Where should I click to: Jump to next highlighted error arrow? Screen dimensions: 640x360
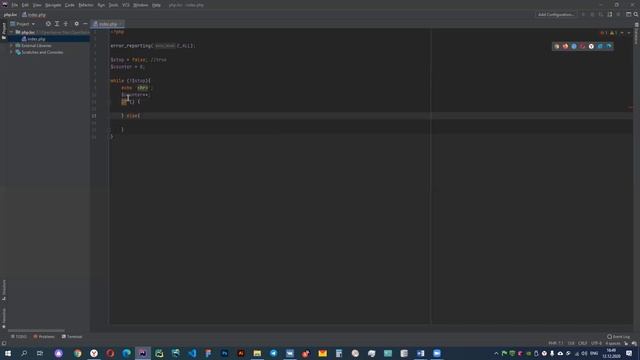pos(629,33)
